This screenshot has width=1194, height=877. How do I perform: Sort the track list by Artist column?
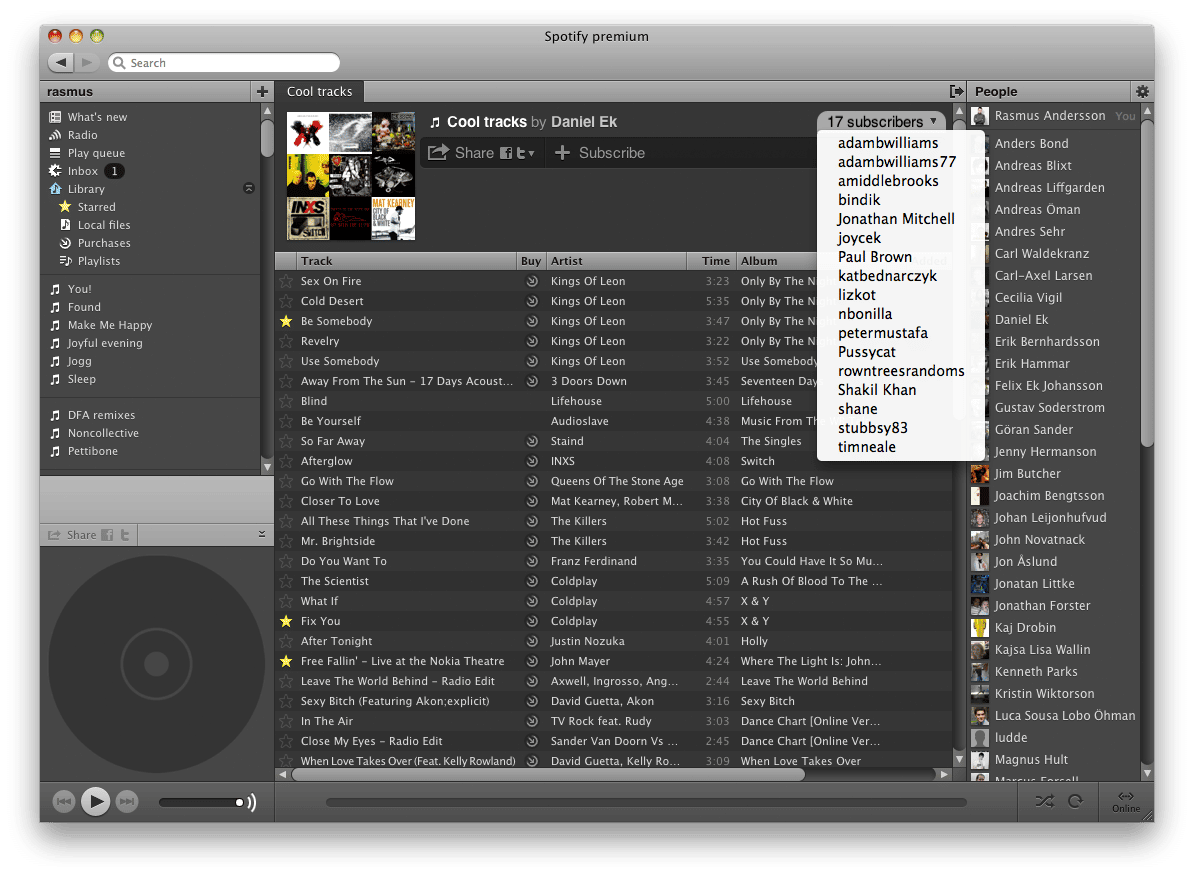(x=616, y=261)
